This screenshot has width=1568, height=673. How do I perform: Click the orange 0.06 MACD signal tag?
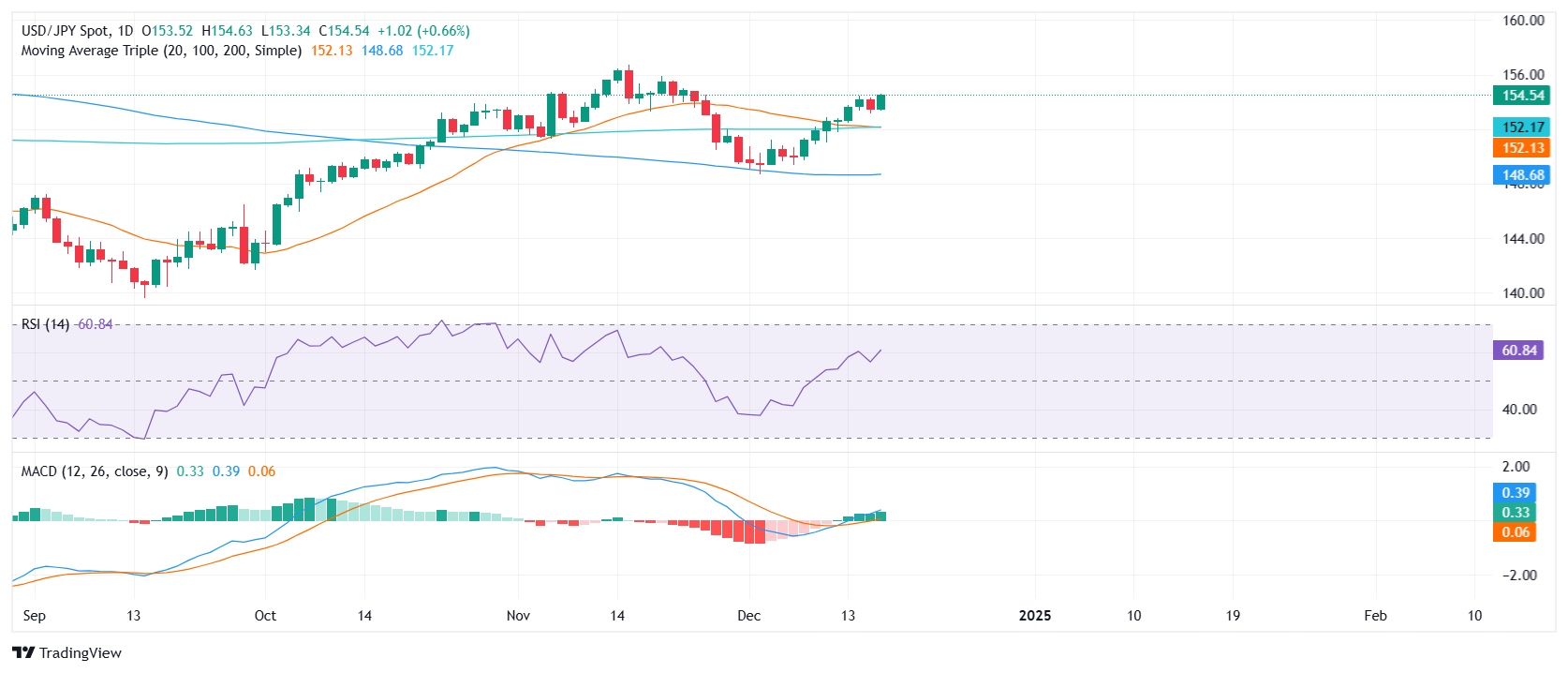(x=1515, y=532)
